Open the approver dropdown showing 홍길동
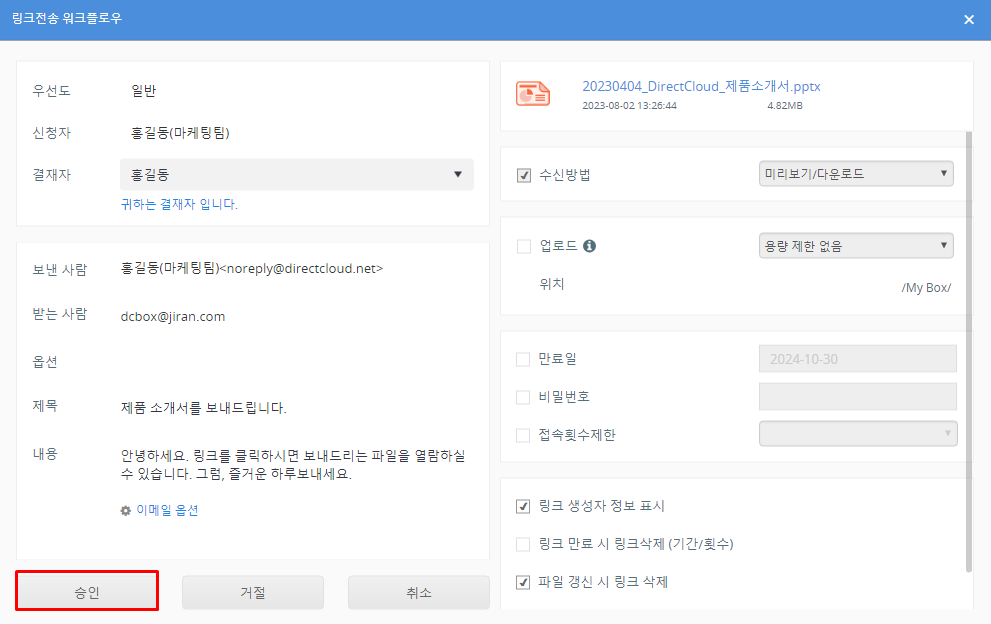Viewport: 991px width, 624px height. click(296, 174)
